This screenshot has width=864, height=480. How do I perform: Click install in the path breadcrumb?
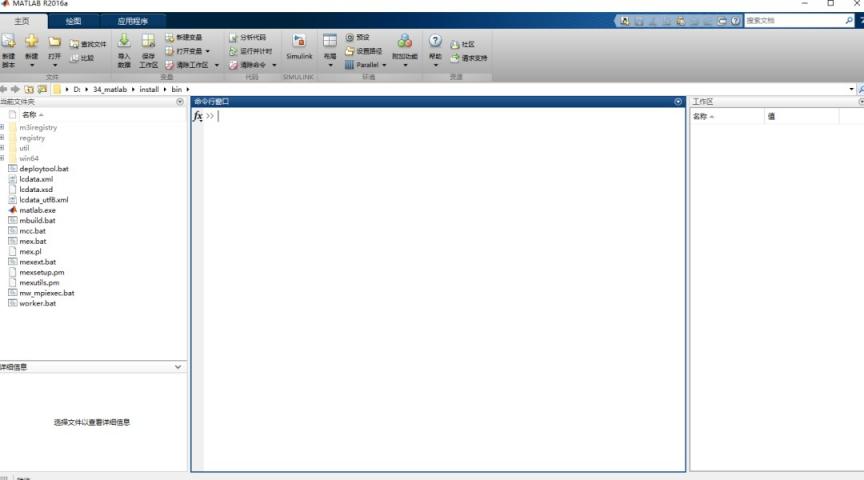click(x=149, y=89)
